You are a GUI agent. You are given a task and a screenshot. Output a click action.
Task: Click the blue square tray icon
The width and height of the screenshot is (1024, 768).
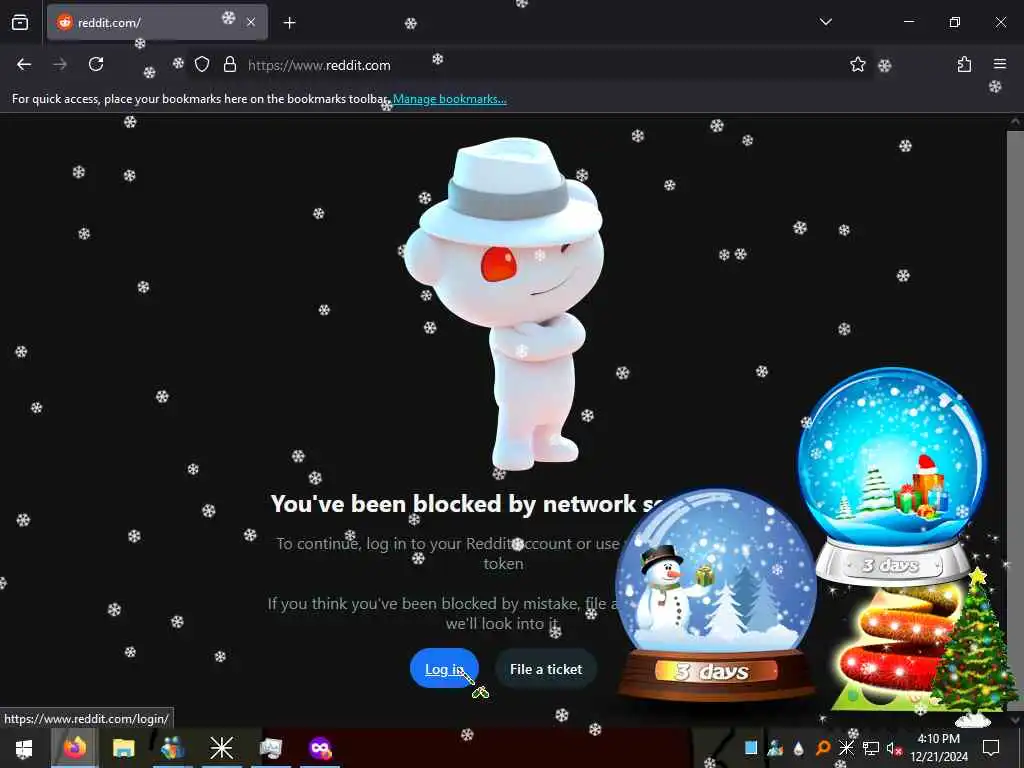click(751, 748)
